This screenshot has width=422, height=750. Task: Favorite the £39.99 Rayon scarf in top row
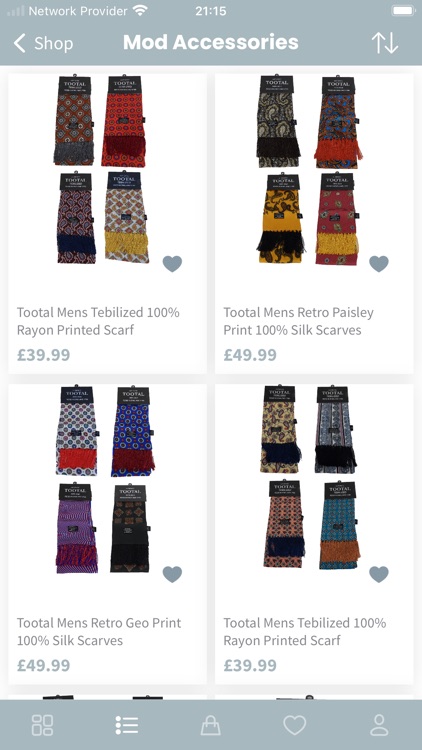tap(172, 264)
